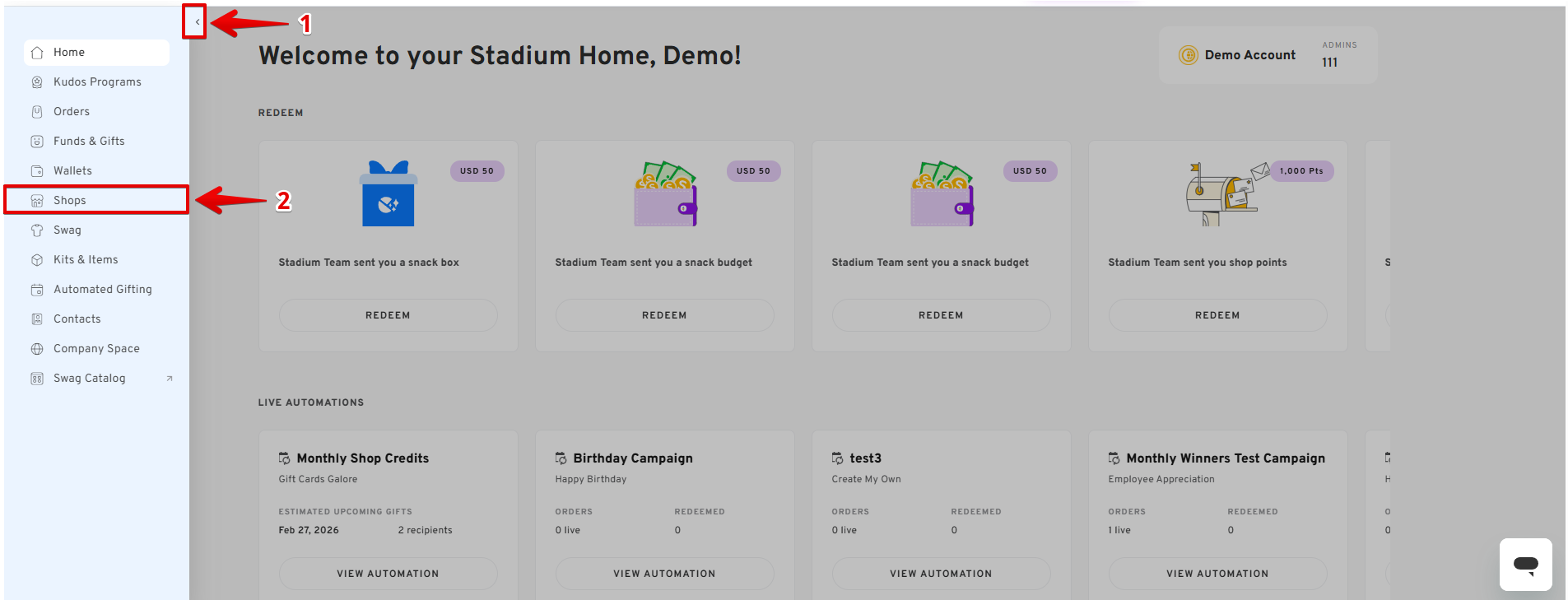Open Swag Catalog external link arrow
Image resolution: width=1568 pixels, height=600 pixels.
tap(170, 379)
